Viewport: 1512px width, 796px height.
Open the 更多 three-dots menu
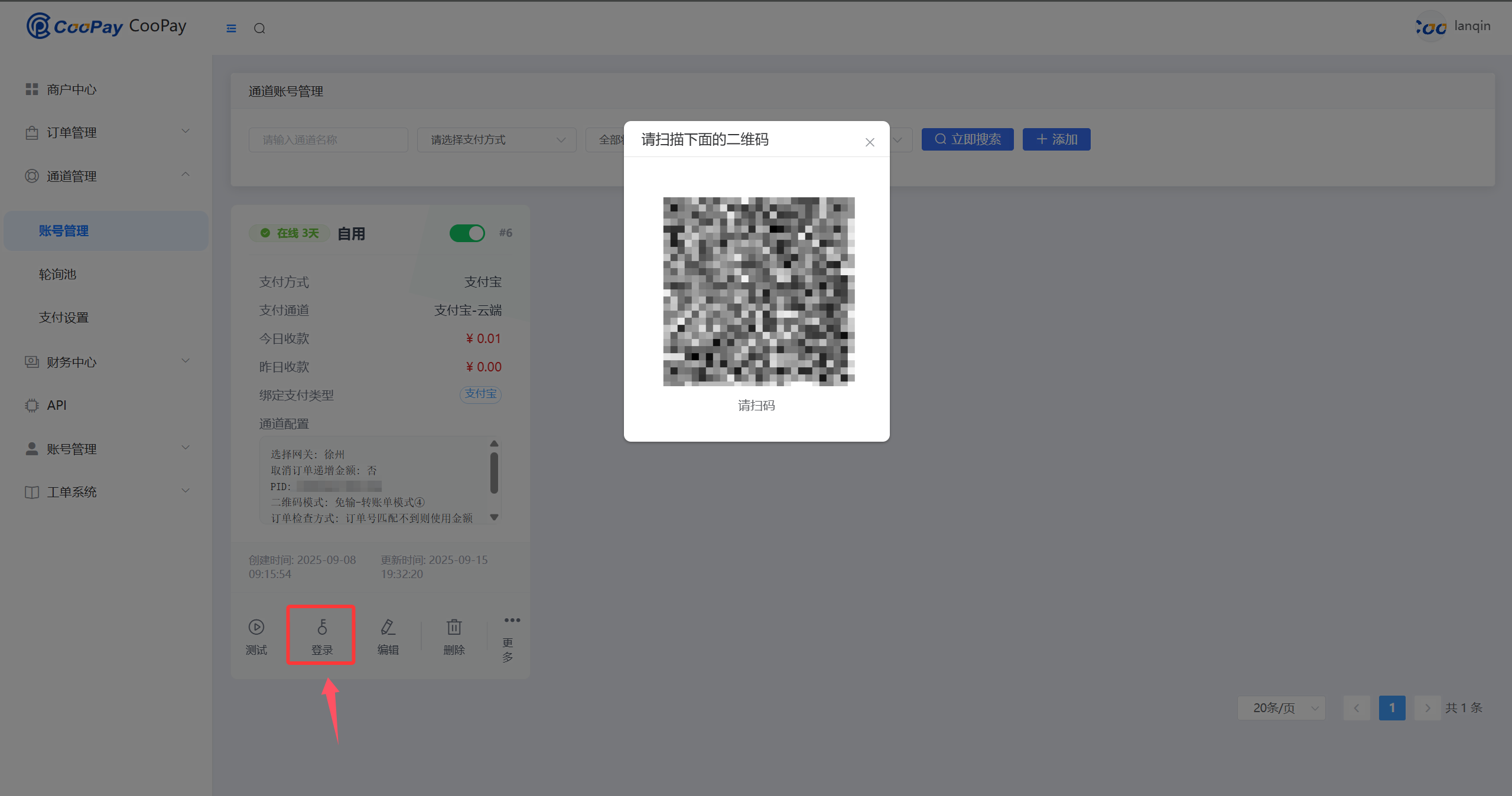coord(512,620)
